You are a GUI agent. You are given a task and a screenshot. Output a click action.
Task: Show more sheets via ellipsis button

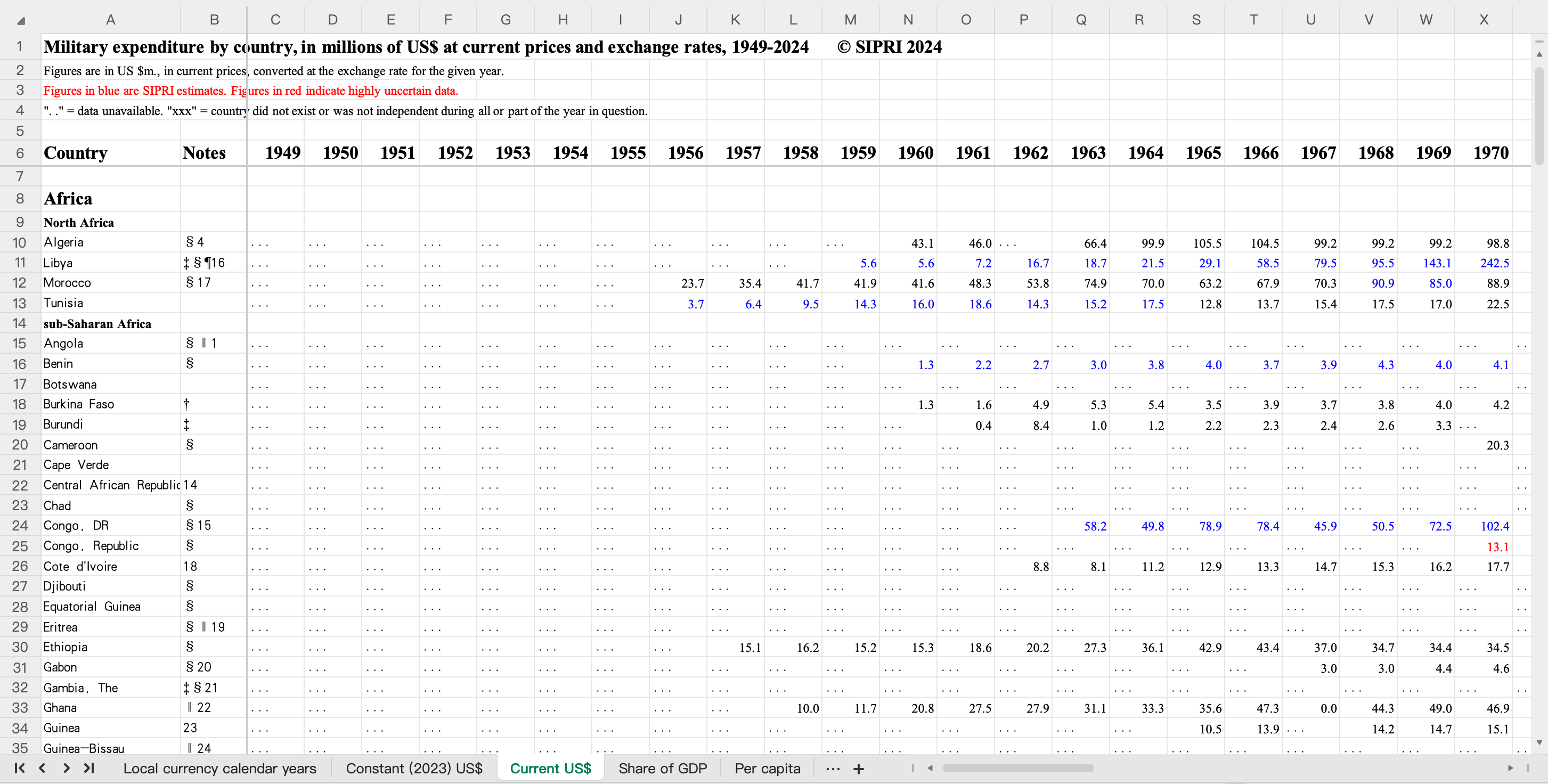click(x=832, y=769)
